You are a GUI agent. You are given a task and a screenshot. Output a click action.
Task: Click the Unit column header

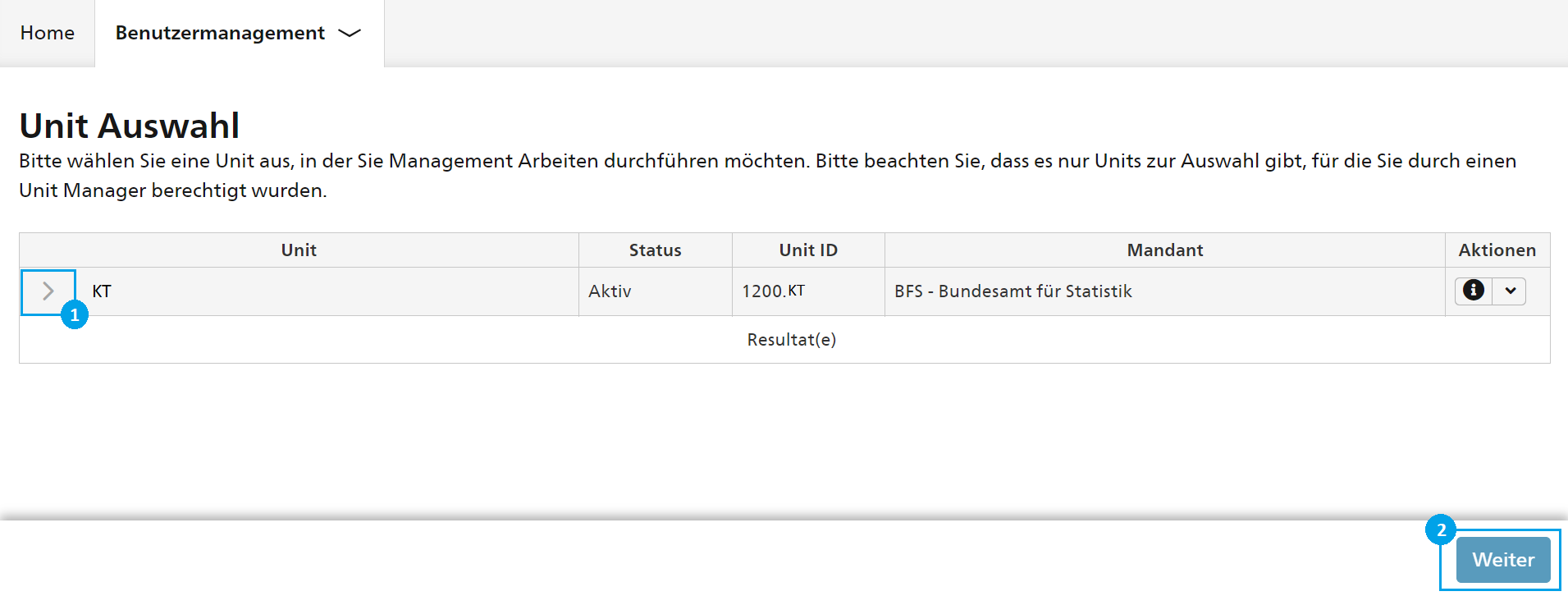(x=299, y=250)
